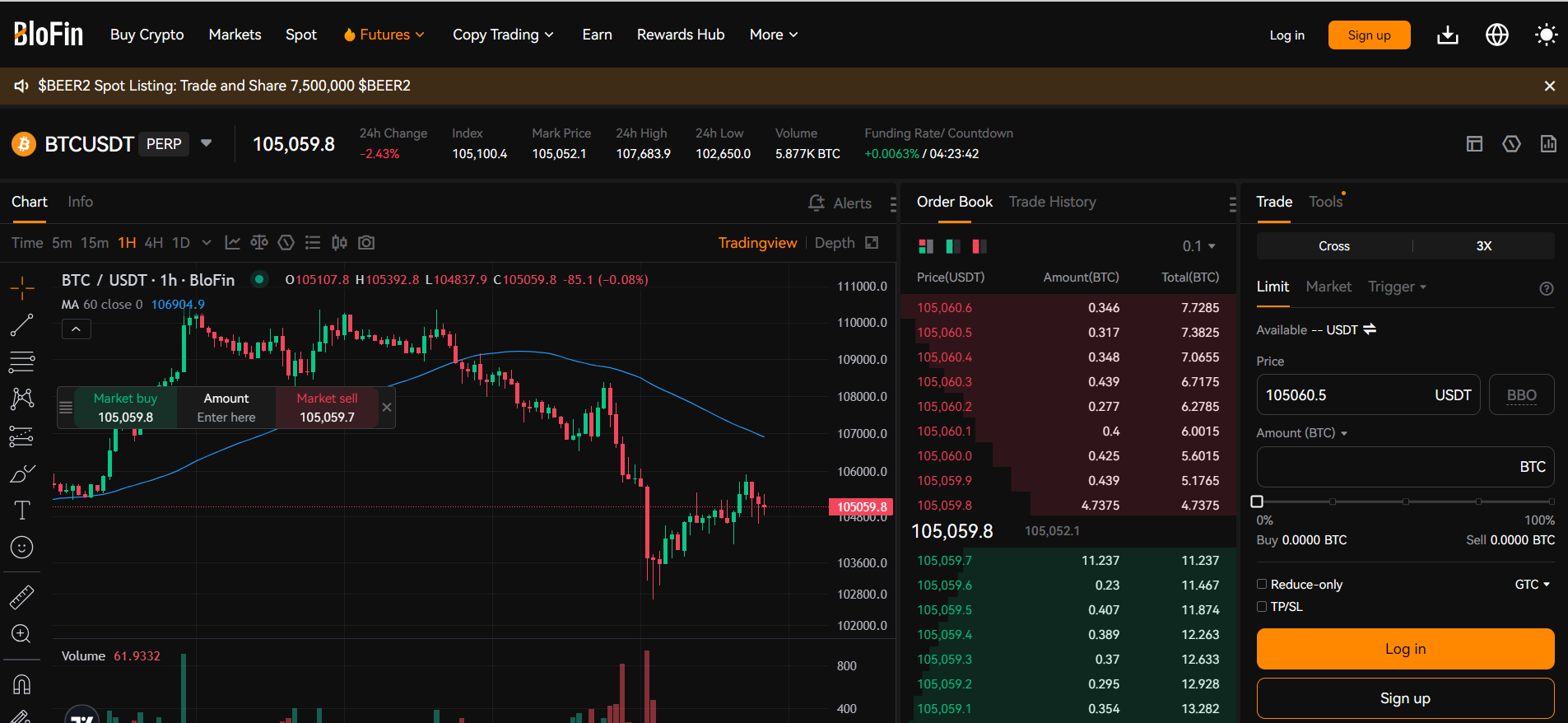Switch to the Tools tab
This screenshot has width=1568, height=723.
[1326, 202]
